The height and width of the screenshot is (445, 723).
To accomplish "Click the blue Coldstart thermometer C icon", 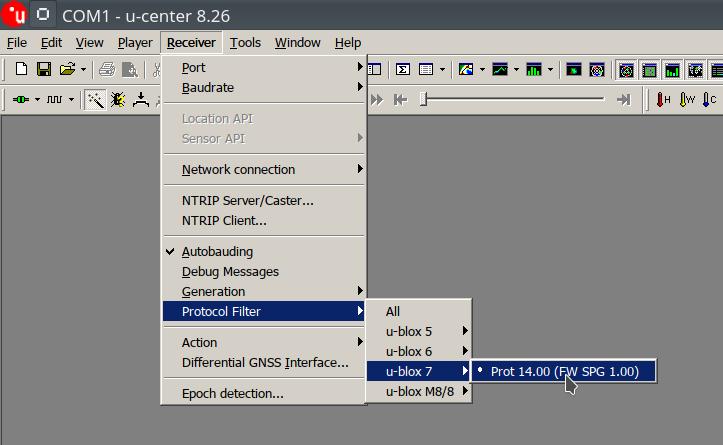I will click(x=709, y=100).
